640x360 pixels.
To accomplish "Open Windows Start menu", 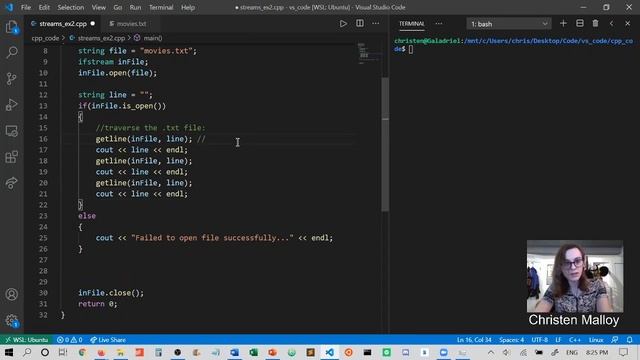I will click(x=9, y=352).
